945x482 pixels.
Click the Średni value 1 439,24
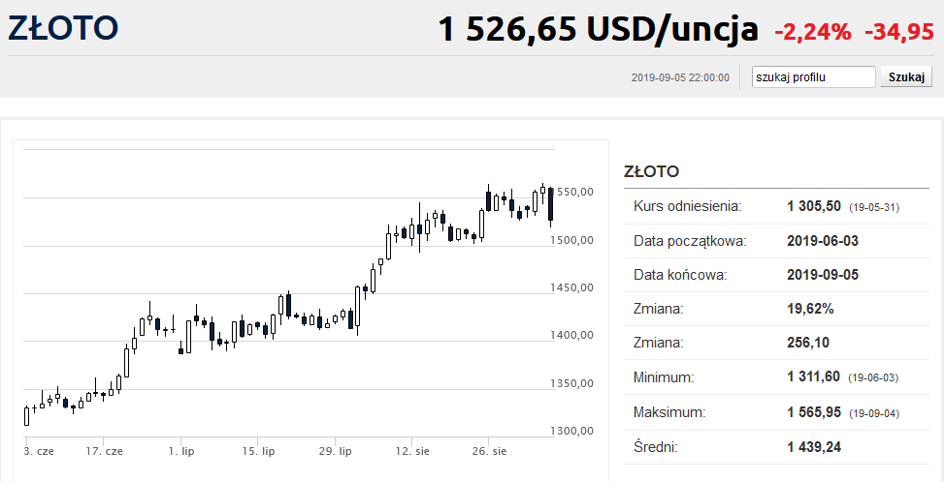[x=814, y=447]
